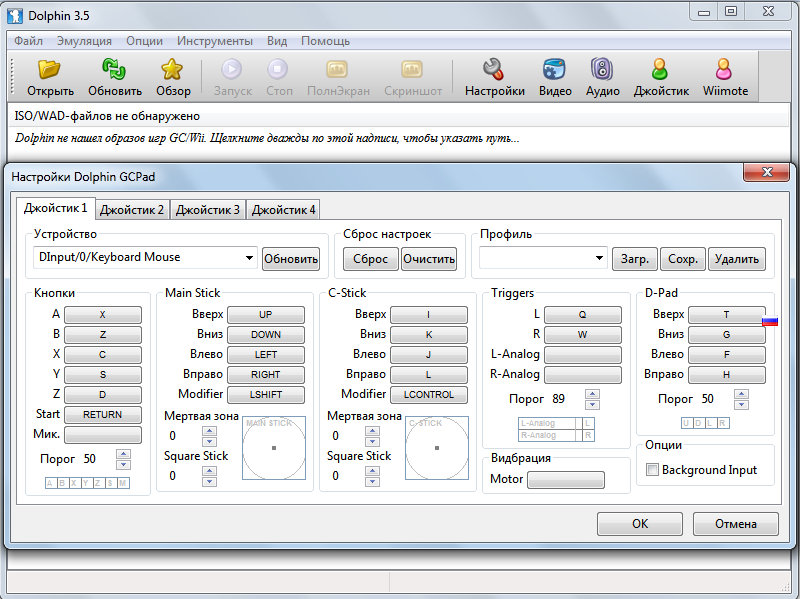
Task: Click the empty Мик. mapping button
Action: tap(103, 435)
